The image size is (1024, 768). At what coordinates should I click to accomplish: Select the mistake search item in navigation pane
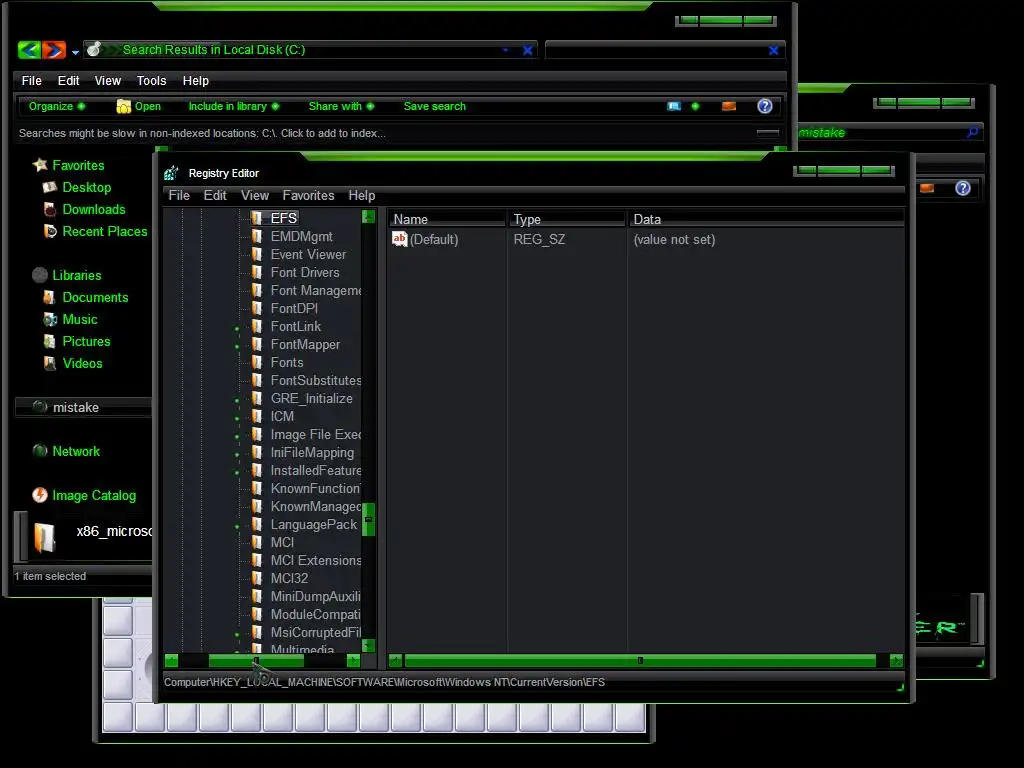pyautogui.click(x=84, y=408)
